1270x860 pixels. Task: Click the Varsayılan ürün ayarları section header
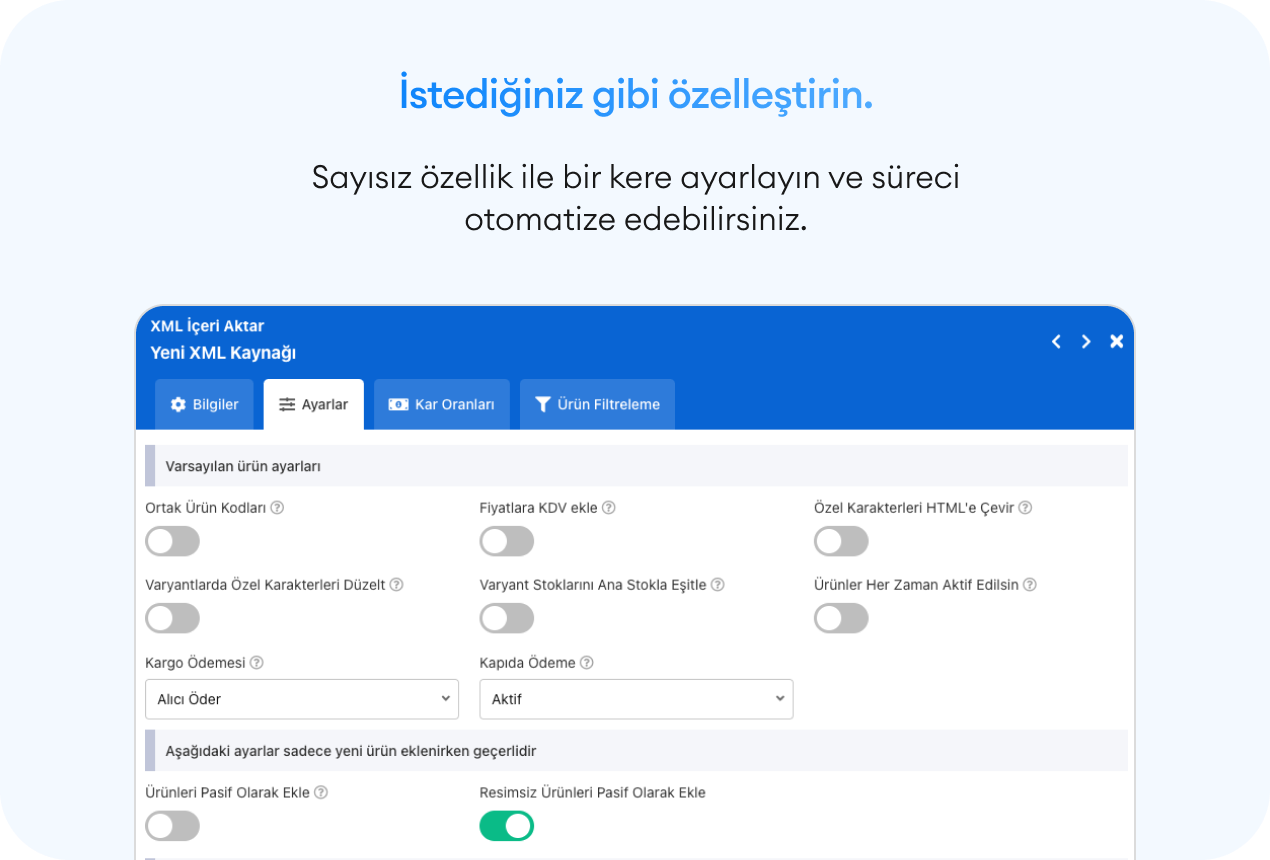(x=636, y=466)
